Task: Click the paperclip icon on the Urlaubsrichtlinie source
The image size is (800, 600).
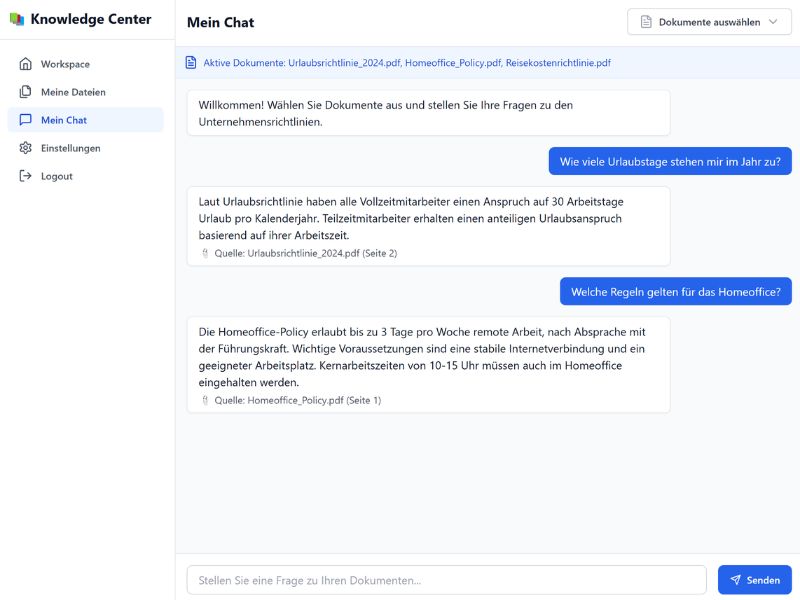Action: [x=205, y=252]
